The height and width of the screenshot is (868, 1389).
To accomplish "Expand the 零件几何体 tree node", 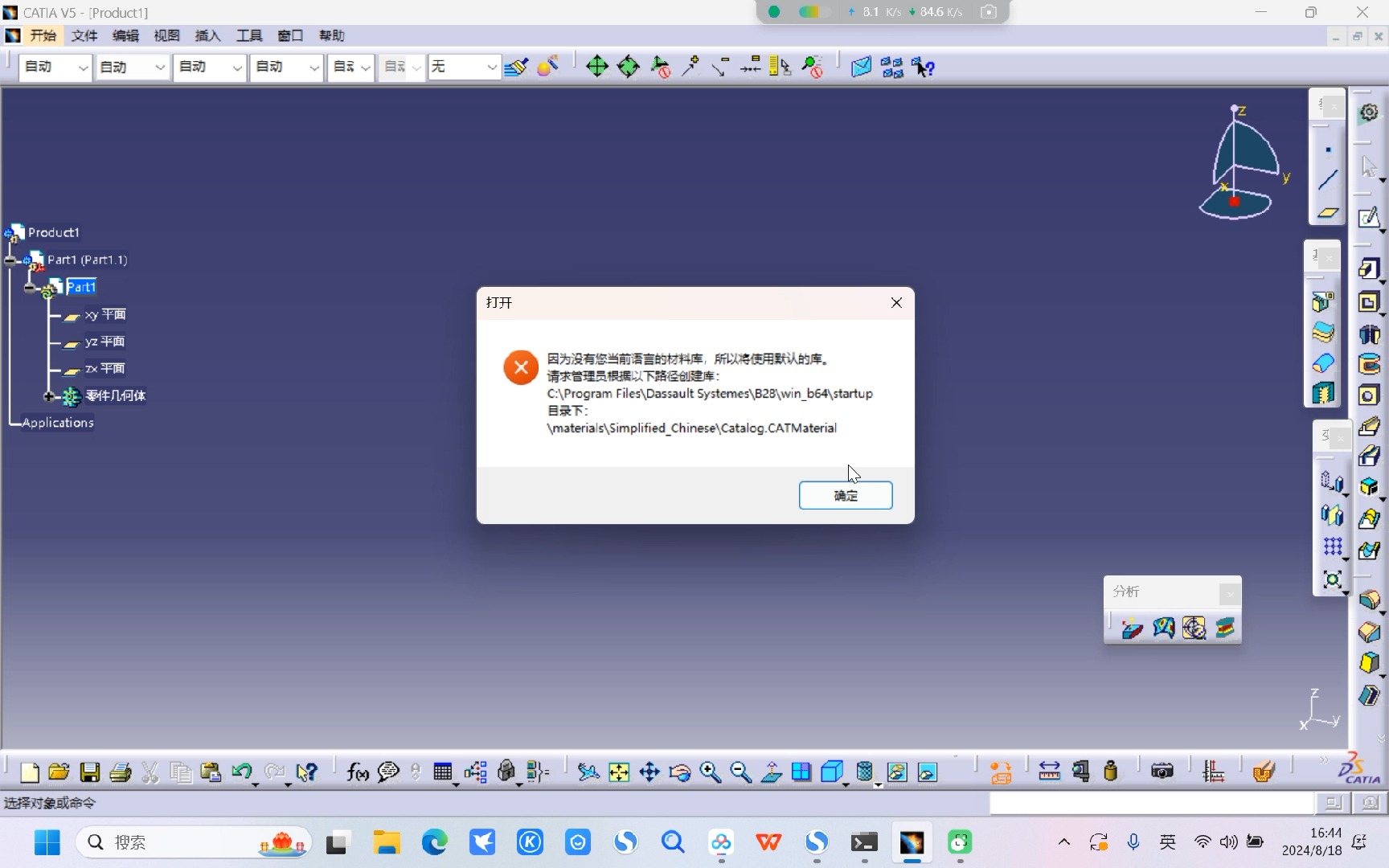I will click(48, 396).
